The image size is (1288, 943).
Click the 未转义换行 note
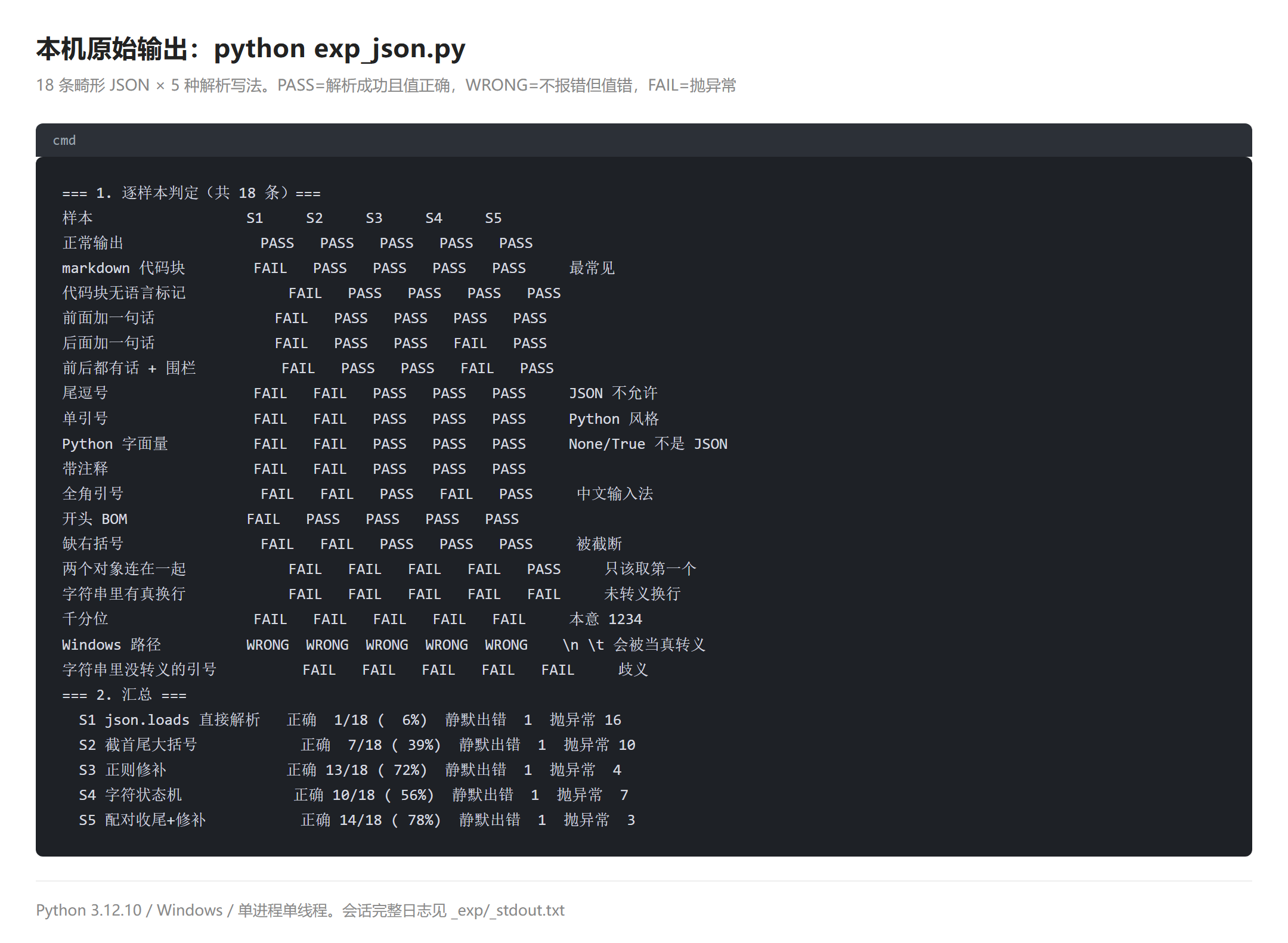pos(642,594)
